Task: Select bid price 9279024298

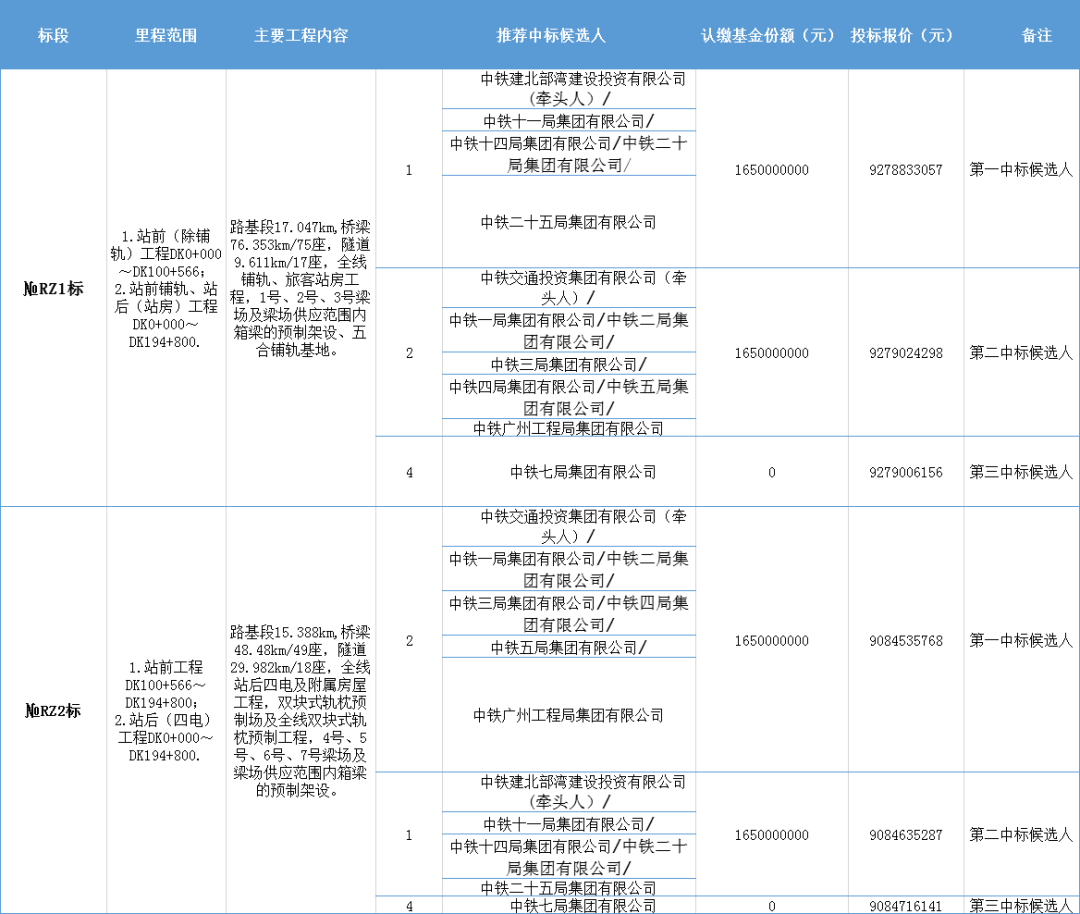Action: pos(906,353)
